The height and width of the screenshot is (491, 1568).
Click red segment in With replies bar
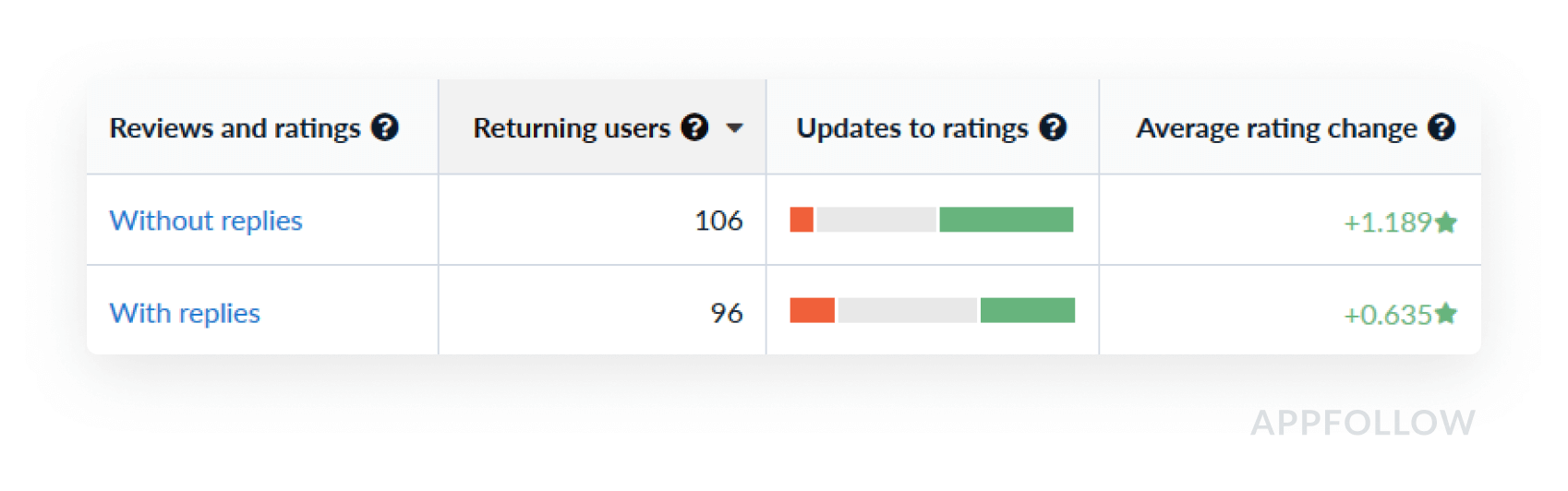pos(813,310)
